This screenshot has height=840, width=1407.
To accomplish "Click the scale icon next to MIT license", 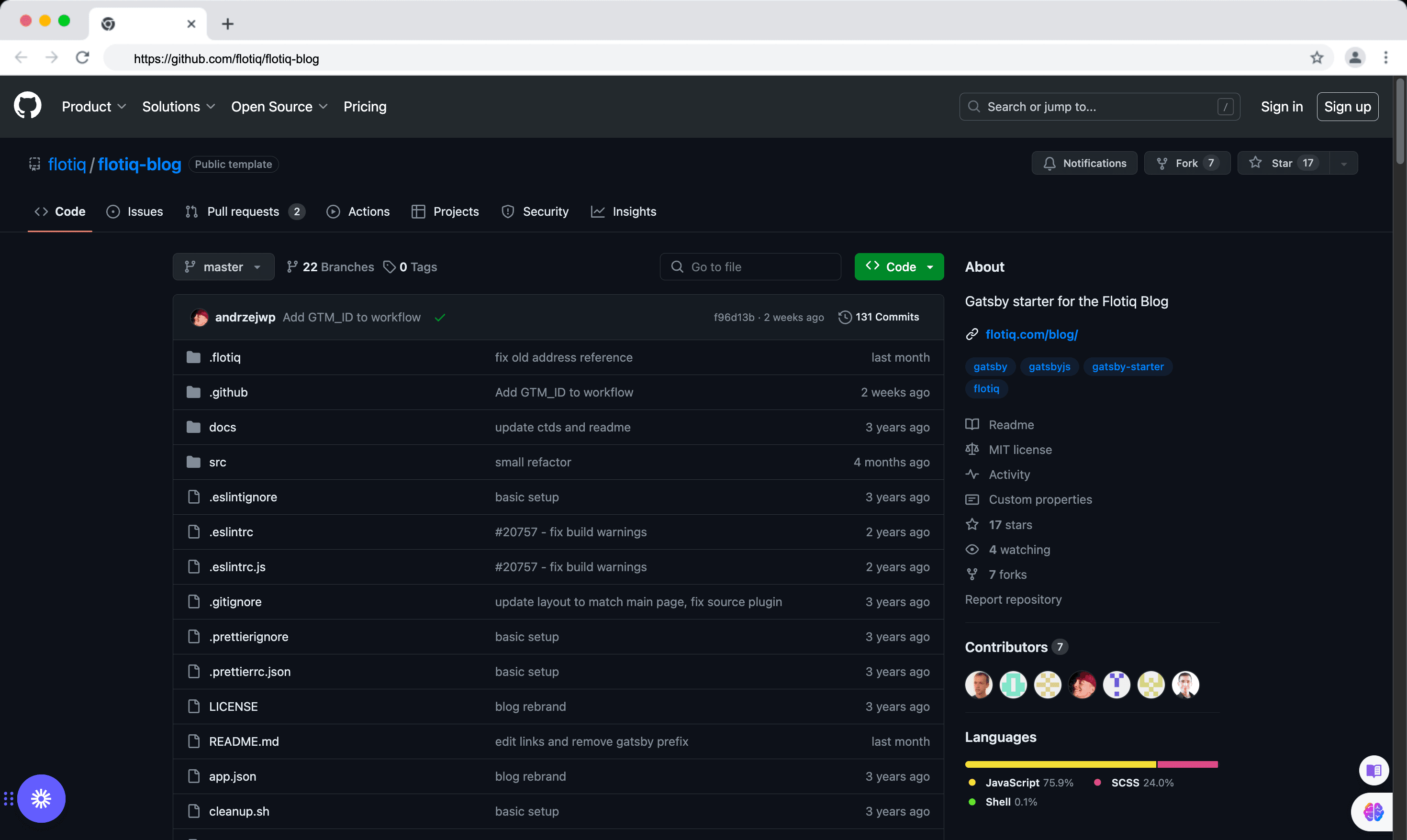I will (x=972, y=450).
